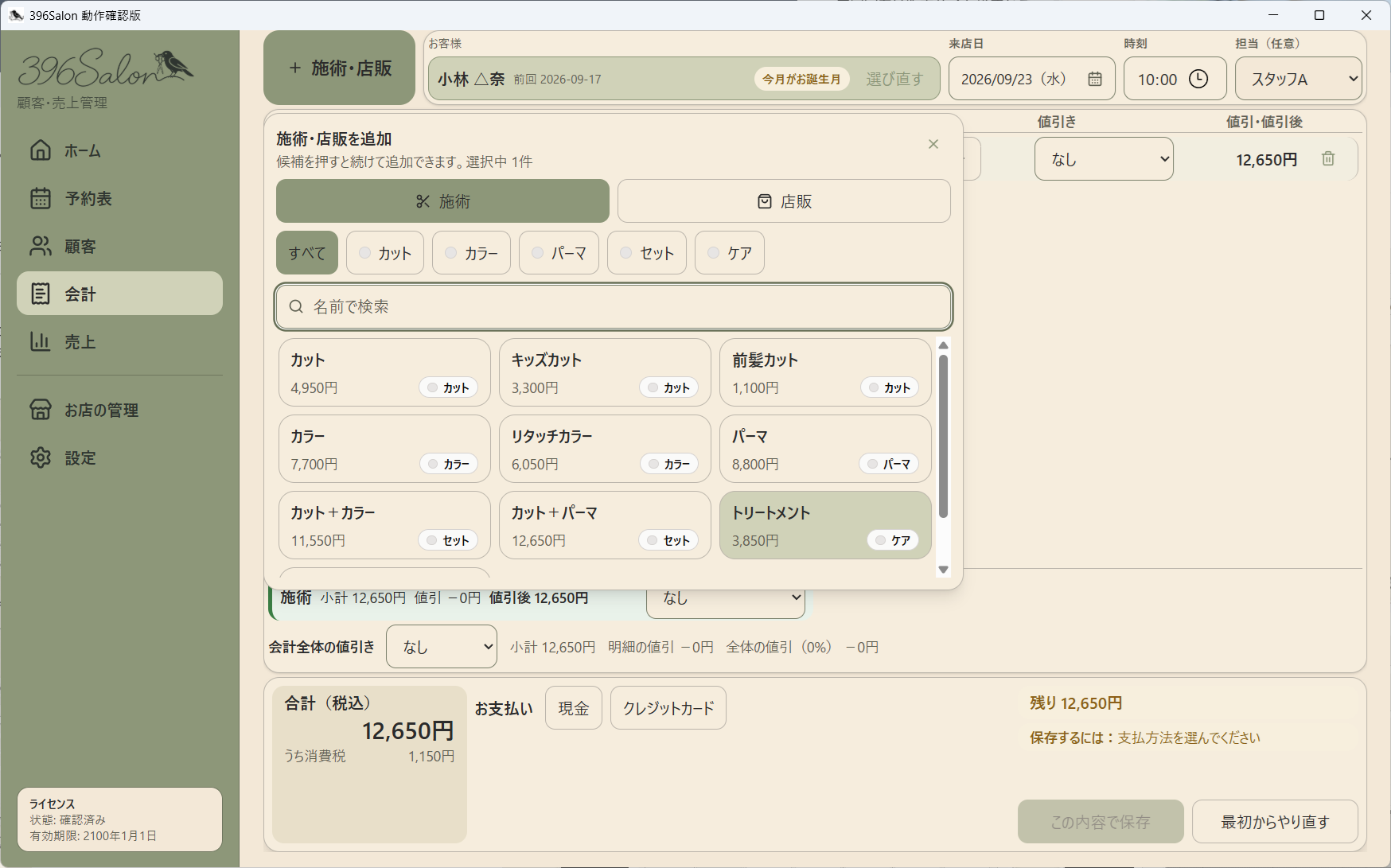Click the service list scrollbar up arrow

[x=944, y=345]
